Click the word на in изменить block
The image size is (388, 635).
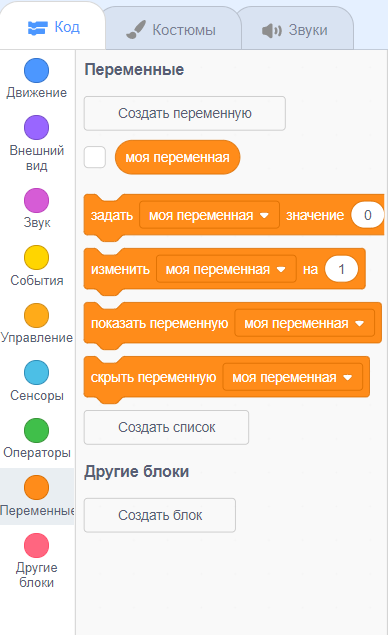tap(310, 269)
